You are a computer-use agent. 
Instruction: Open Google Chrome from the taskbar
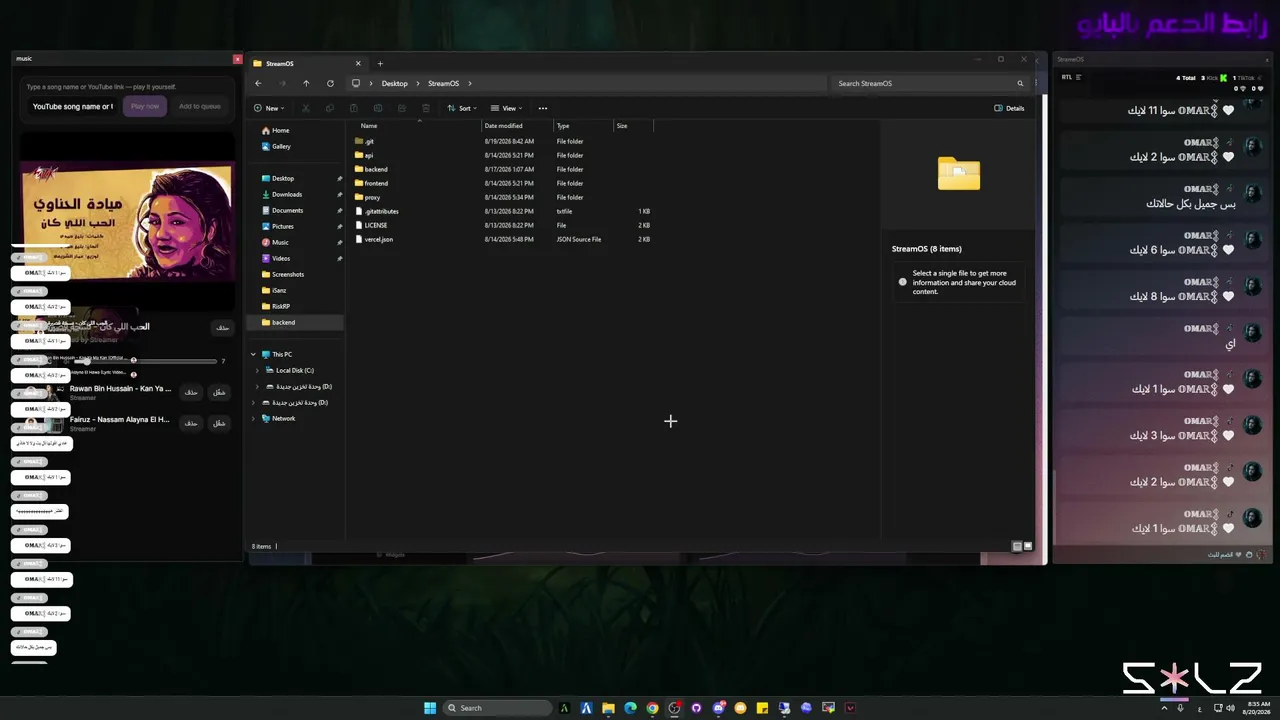(652, 708)
